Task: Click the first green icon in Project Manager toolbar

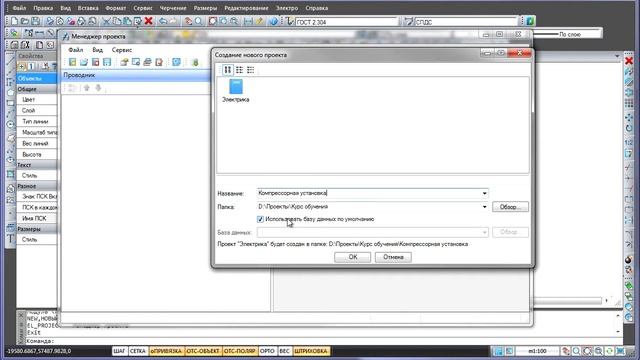Action: [72, 62]
